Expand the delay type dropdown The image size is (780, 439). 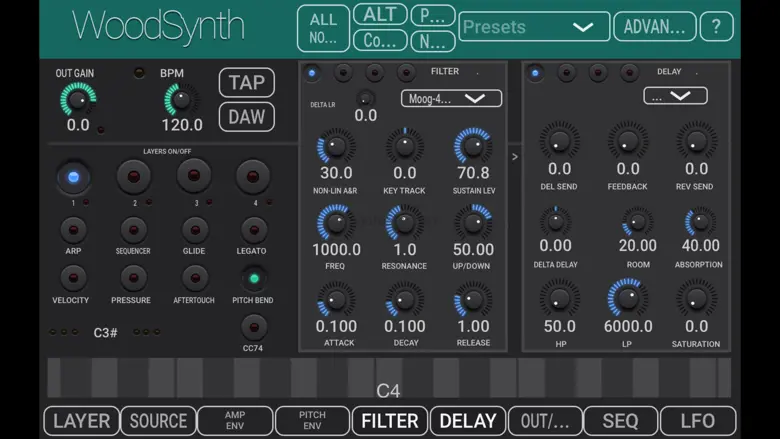point(675,96)
